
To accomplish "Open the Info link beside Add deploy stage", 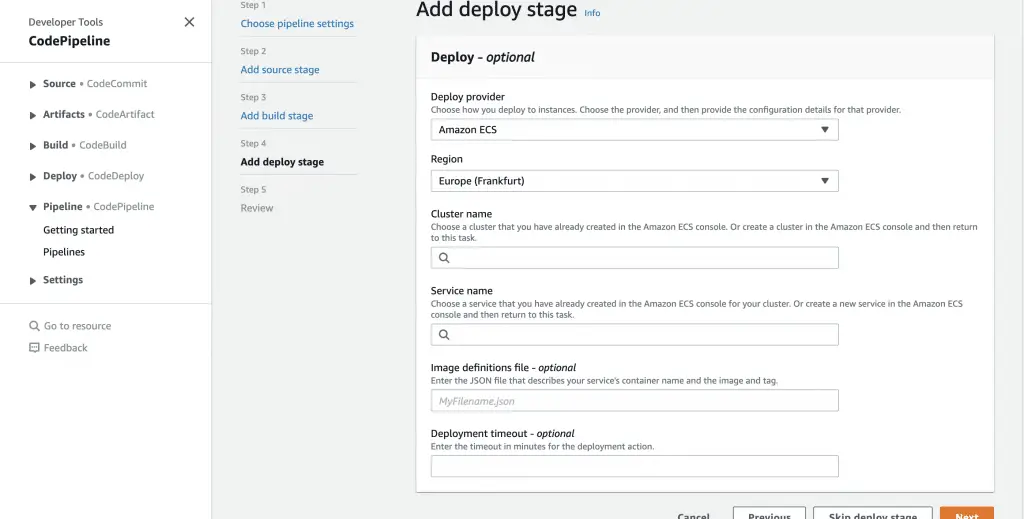I will tap(592, 13).
